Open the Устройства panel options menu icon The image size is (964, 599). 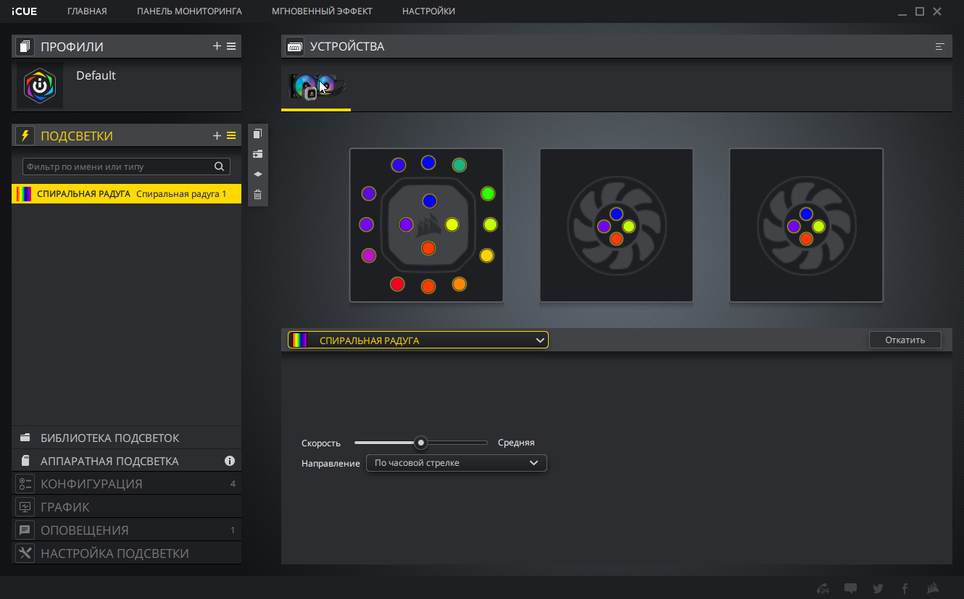click(x=939, y=47)
